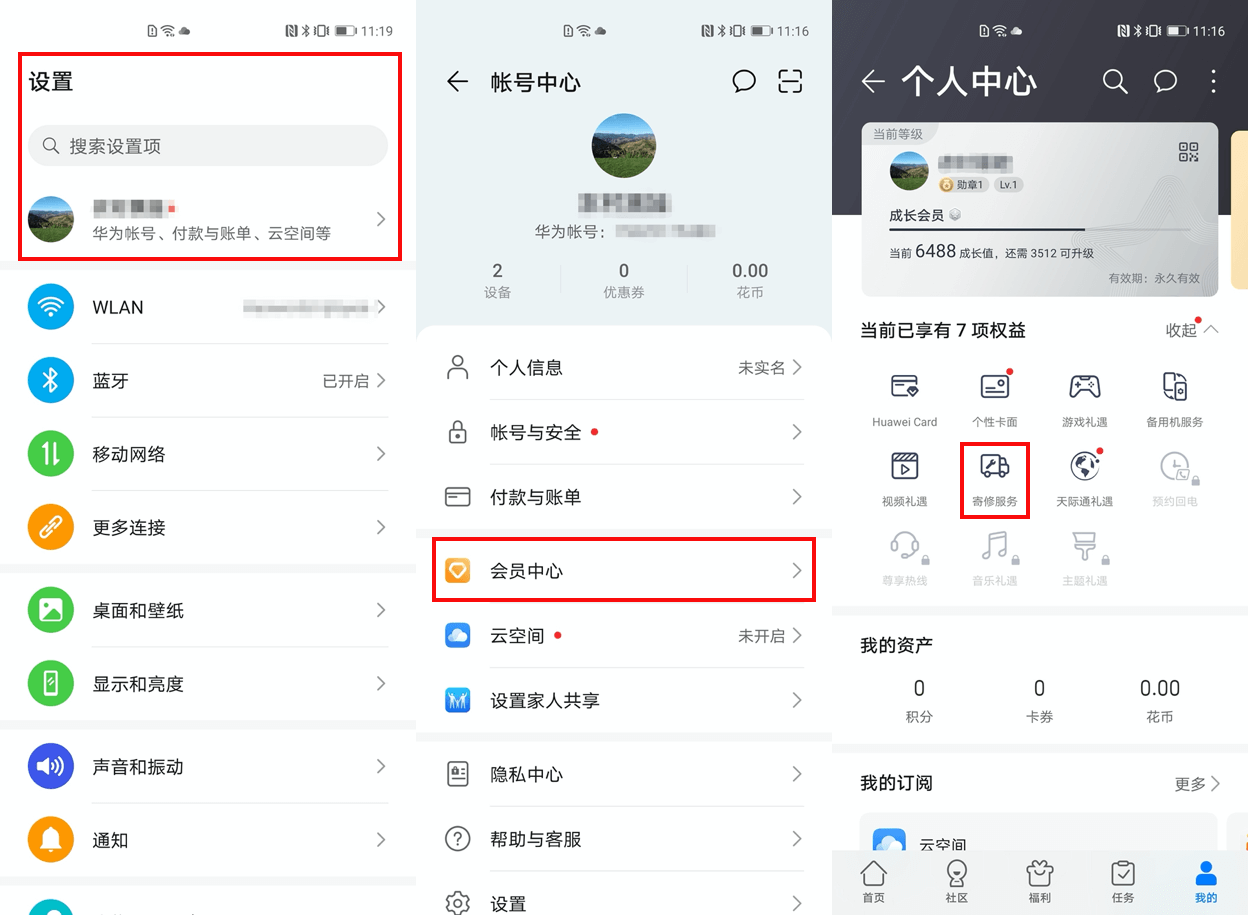This screenshot has height=915, width=1248.
Task: Tap the Bluetooth icon in Settings
Action: click(x=51, y=380)
